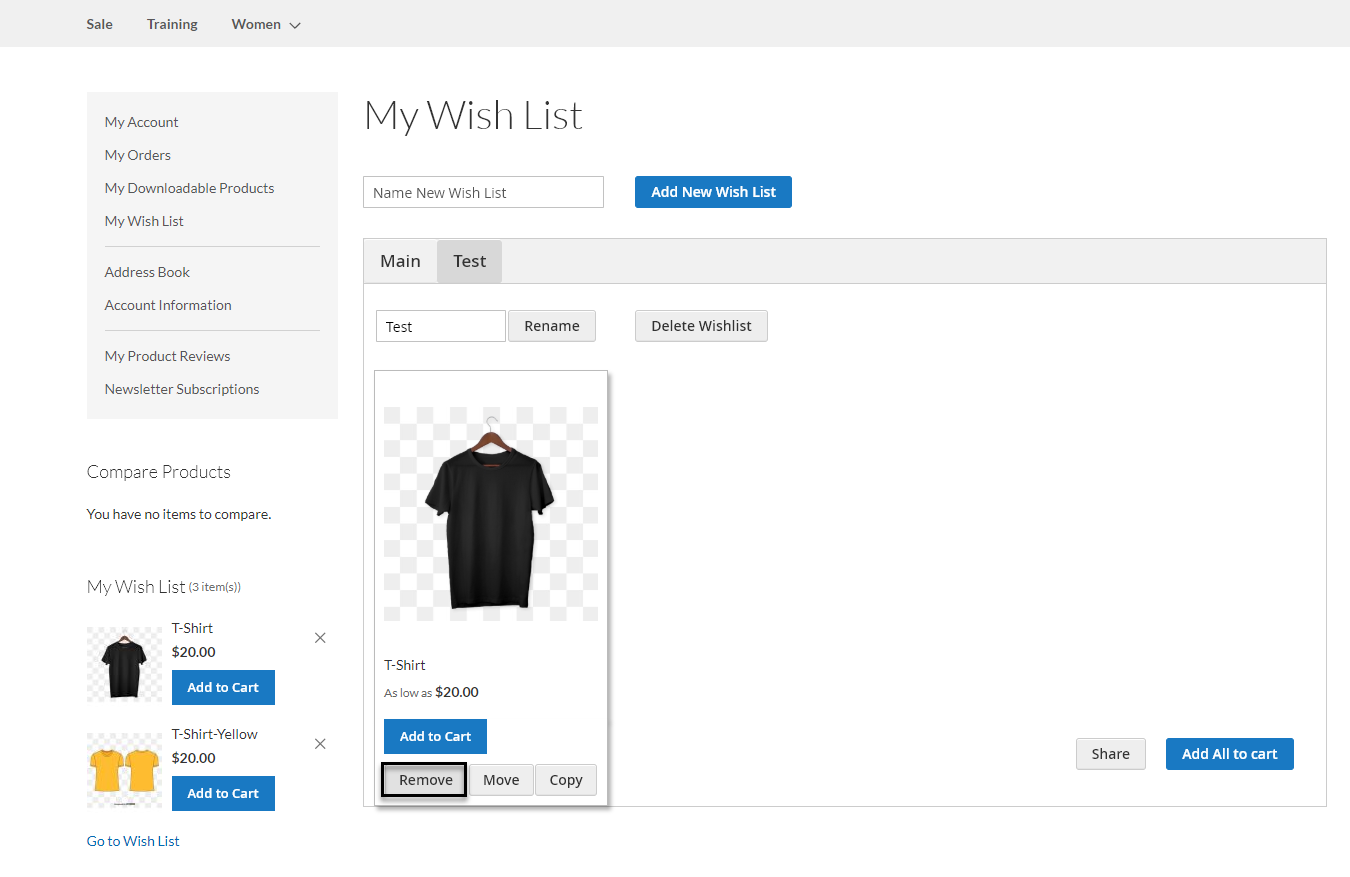The height and width of the screenshot is (877, 1350).
Task: Remove T-Shirt from sidebar wish list
Action: pyautogui.click(x=320, y=638)
